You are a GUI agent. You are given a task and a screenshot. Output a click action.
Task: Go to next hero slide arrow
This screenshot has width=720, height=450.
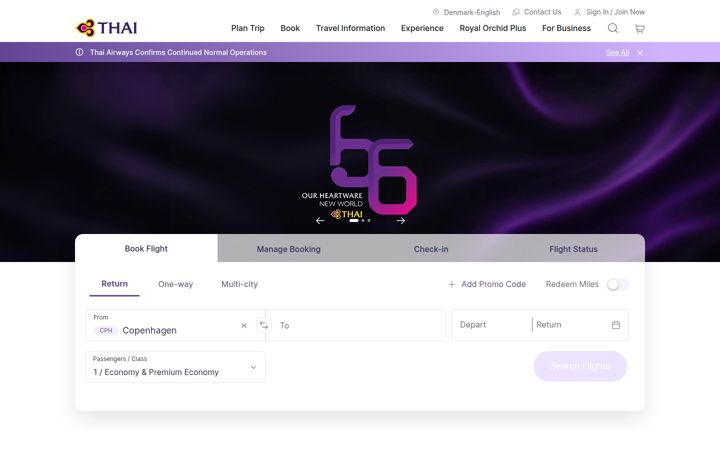[401, 221]
